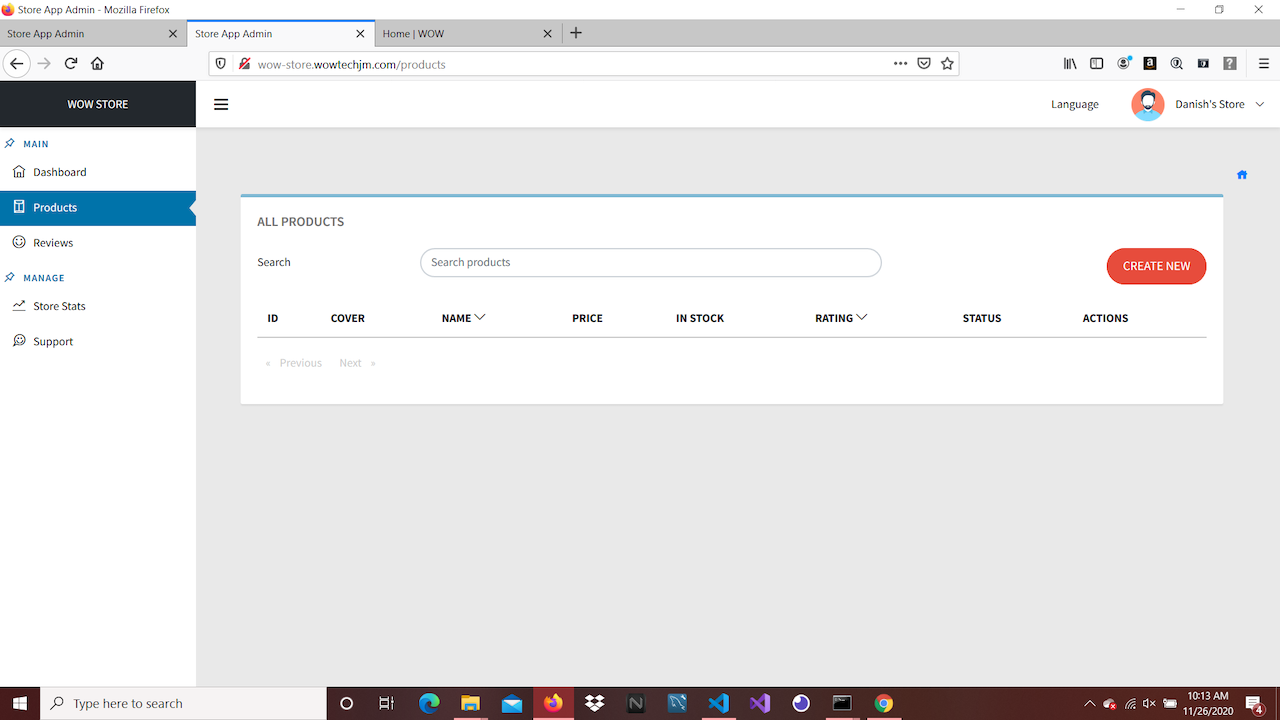
Task: Open Store Stats from sidebar
Action: 59,306
